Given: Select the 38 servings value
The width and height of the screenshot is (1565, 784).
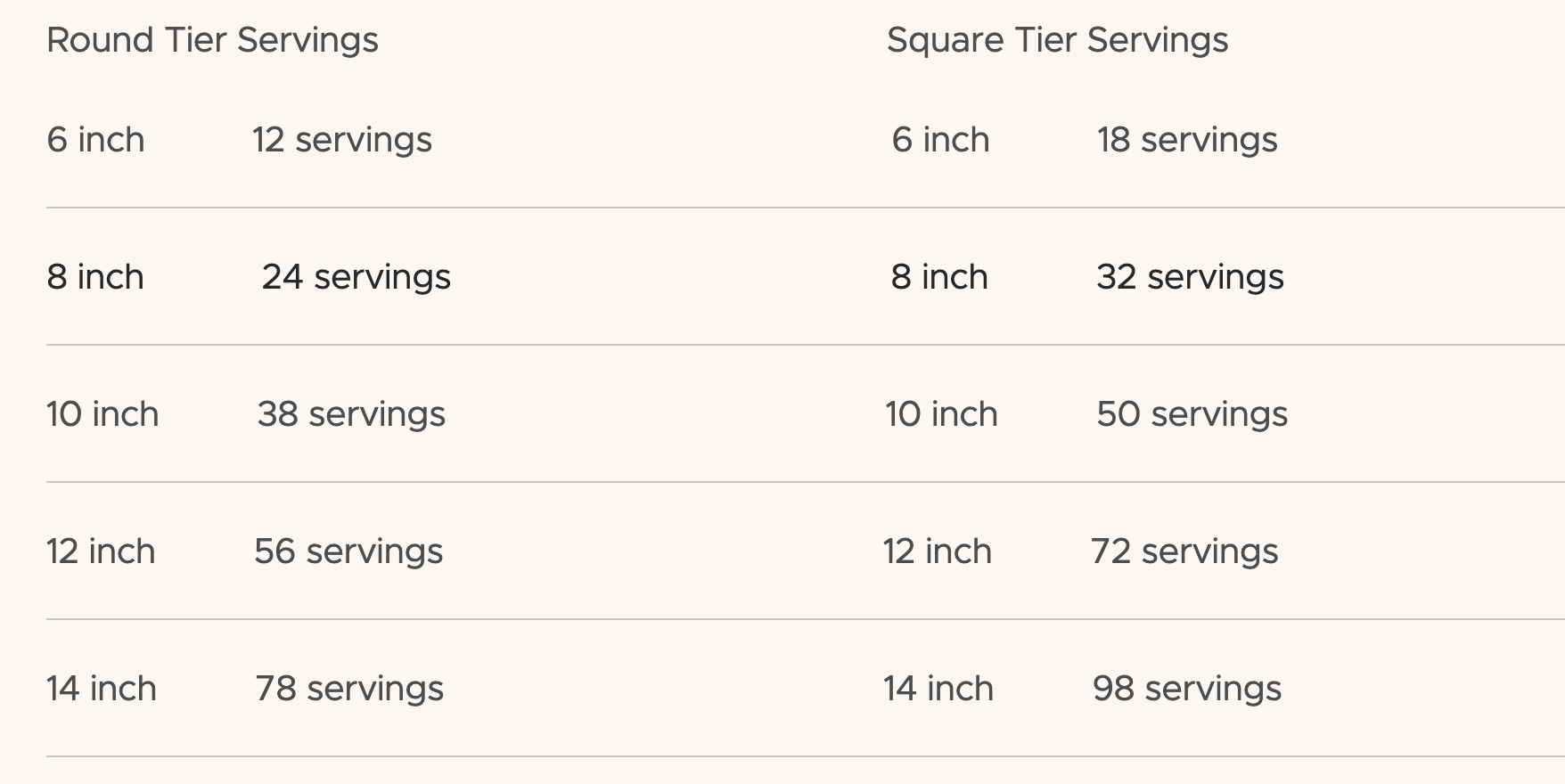Looking at the screenshot, I should point(351,414).
